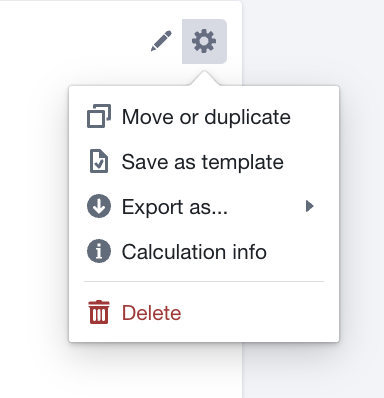Toggle the gear settings icon
This screenshot has width=384, height=398.
[204, 41]
